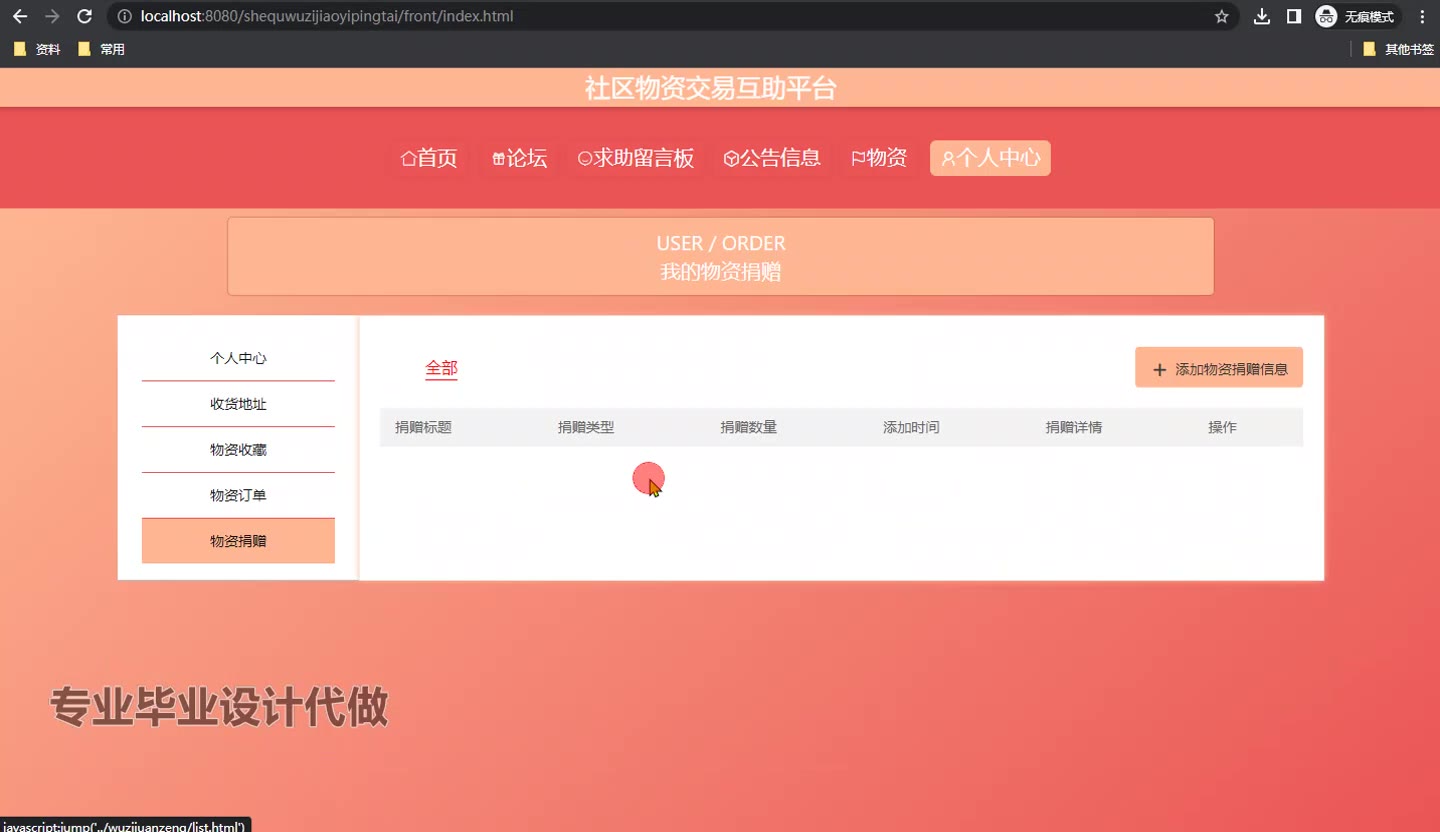The width and height of the screenshot is (1440, 832).
Task: Click the 我的物资捐赠 page heading
Action: [x=720, y=271]
